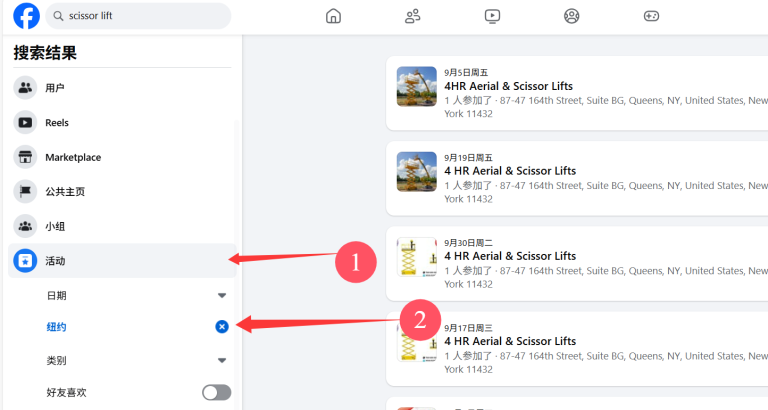Viewport: 768px width, 410px height.
Task: Open the Video (Watch) icon
Action: point(492,16)
